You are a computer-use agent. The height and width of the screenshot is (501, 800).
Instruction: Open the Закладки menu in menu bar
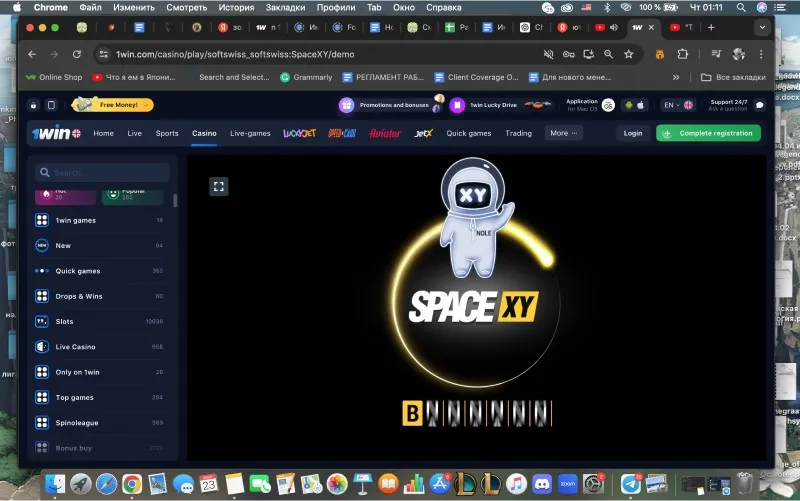(285, 7)
